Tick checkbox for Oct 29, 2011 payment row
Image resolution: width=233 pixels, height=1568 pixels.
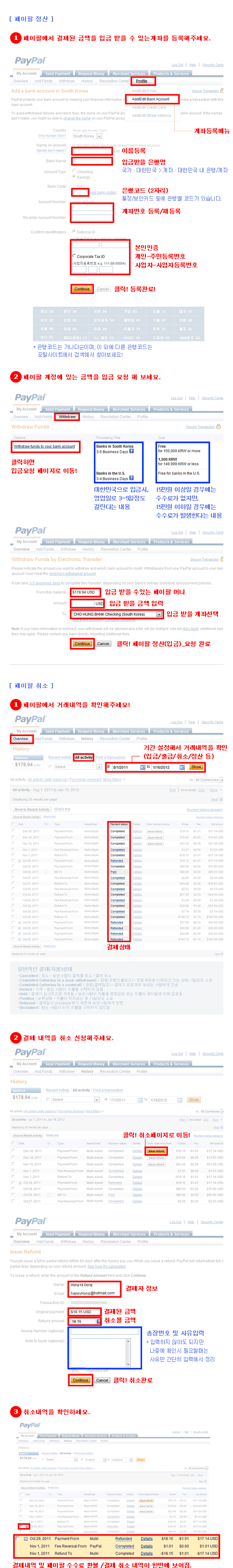tap(18, 1538)
